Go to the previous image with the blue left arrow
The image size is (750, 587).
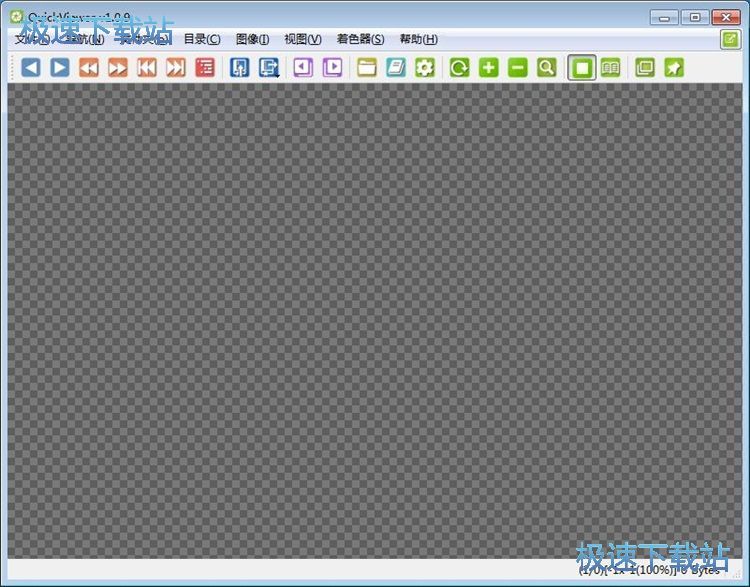[x=31, y=67]
